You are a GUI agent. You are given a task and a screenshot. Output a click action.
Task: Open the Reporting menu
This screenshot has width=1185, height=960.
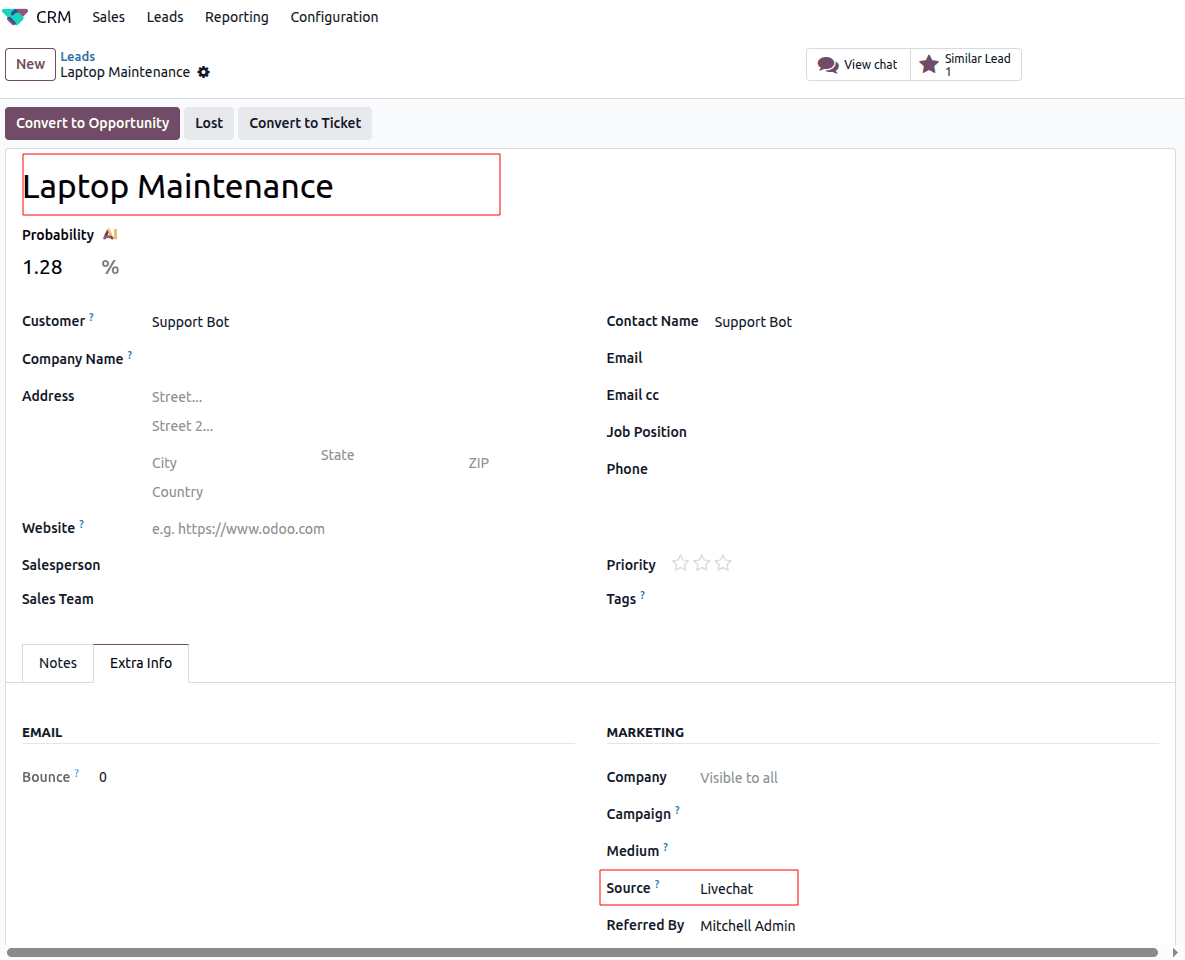[237, 17]
